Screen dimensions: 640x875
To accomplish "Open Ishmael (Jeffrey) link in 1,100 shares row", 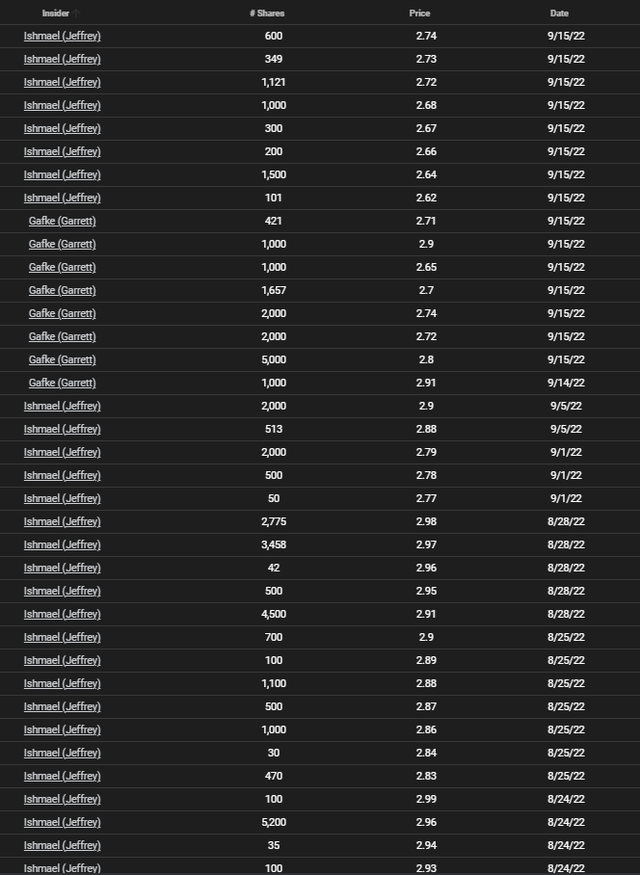I will [x=62, y=684].
